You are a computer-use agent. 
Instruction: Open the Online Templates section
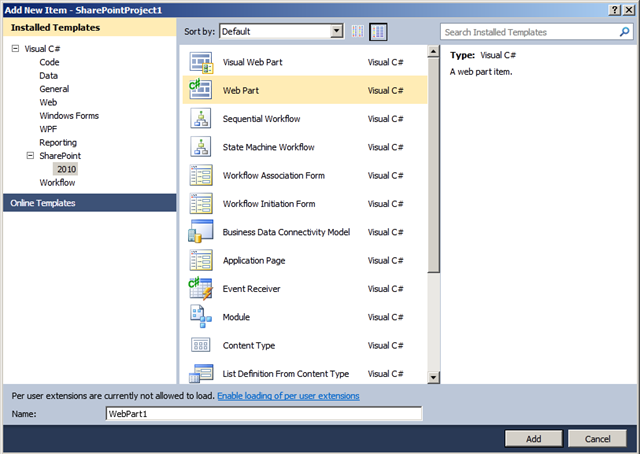click(89, 203)
